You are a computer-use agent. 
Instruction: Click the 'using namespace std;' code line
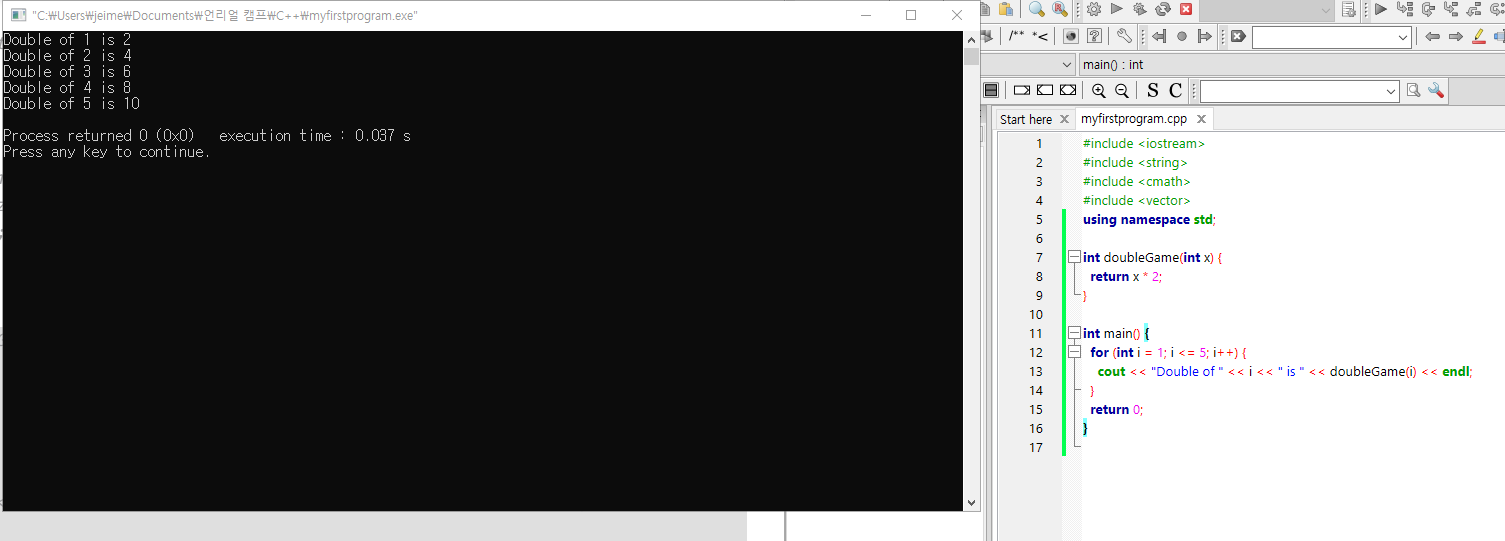[x=1149, y=219]
